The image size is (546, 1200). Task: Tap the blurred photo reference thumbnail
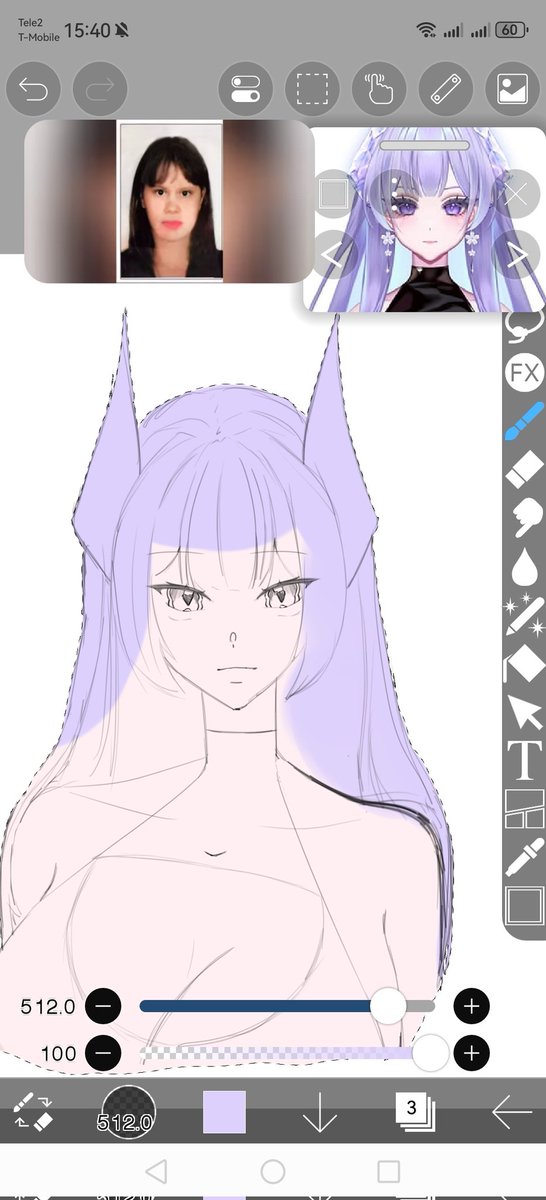pos(169,202)
